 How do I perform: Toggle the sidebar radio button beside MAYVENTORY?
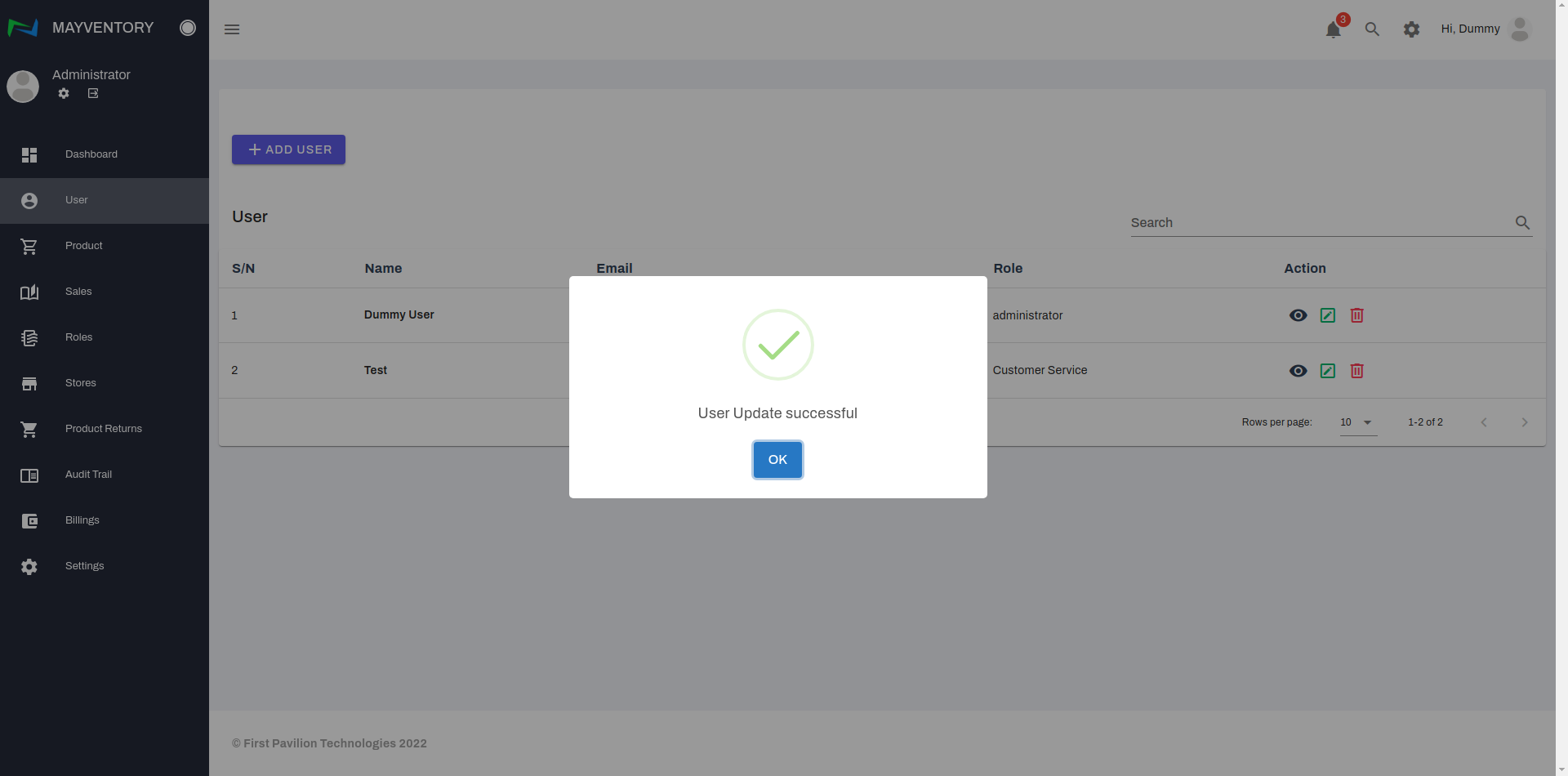188,28
